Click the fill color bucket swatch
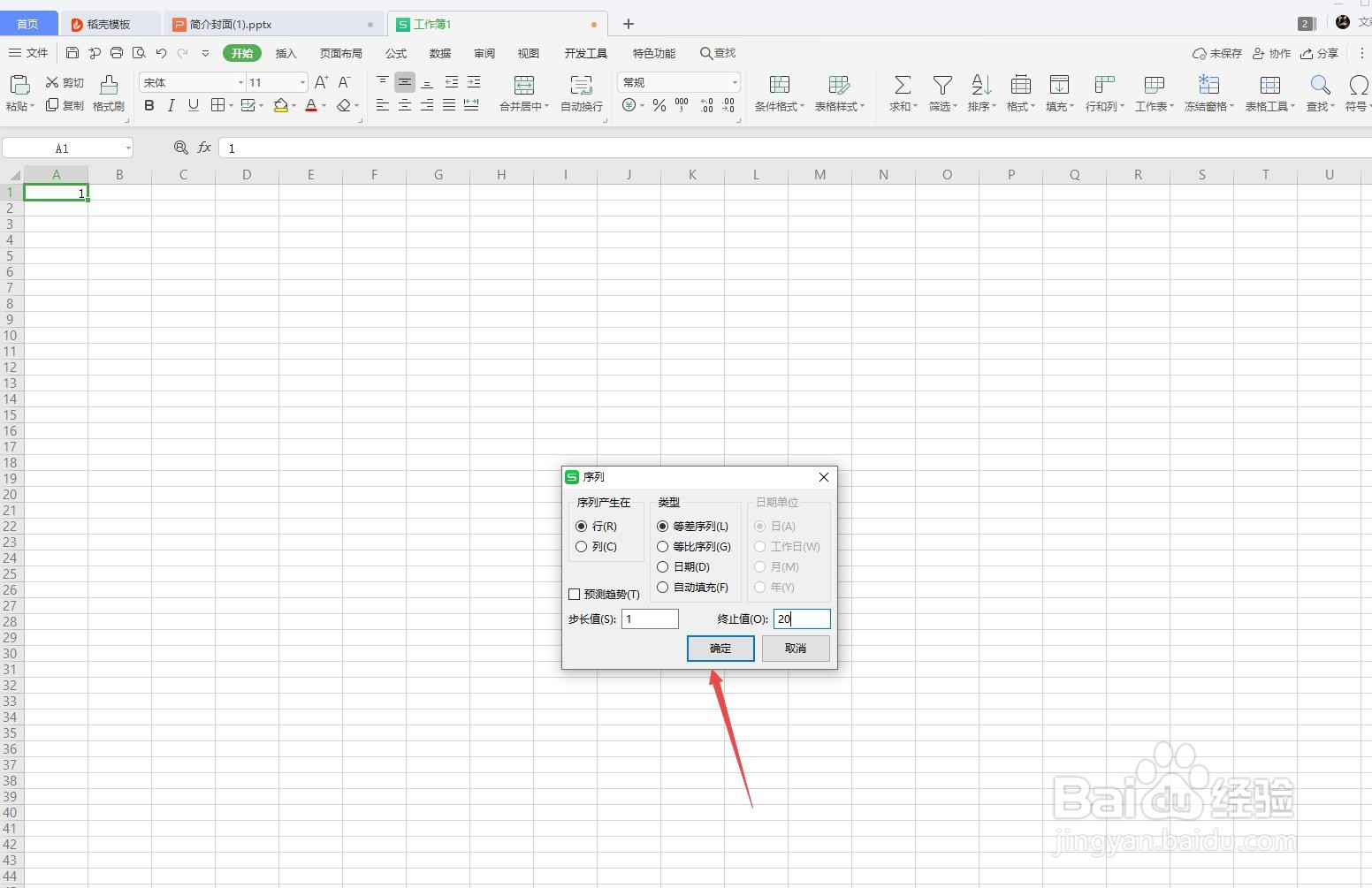Image resolution: width=1372 pixels, height=888 pixels. click(x=280, y=105)
